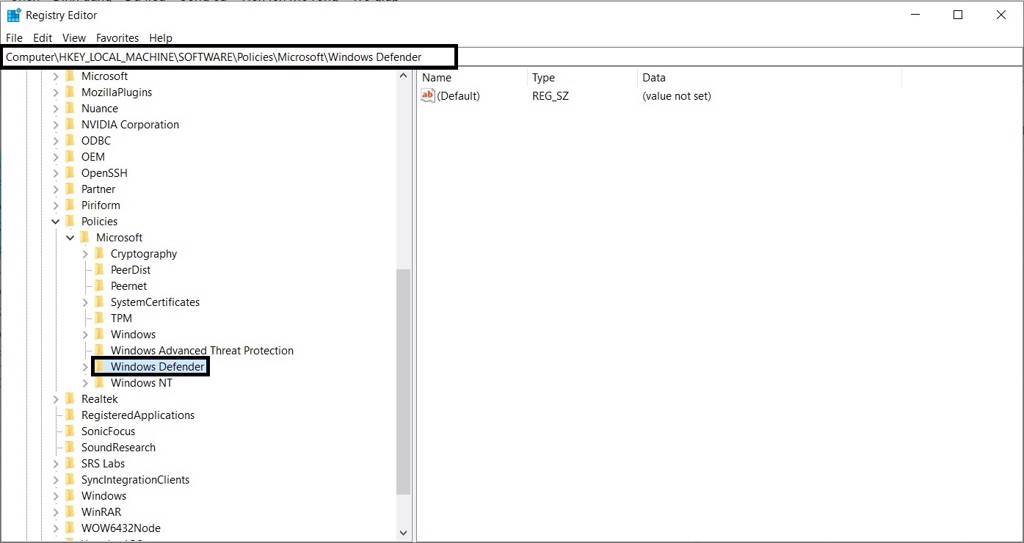Image resolution: width=1024 pixels, height=543 pixels.
Task: Select the NVIDIA Corporation tree key
Action: pyautogui.click(x=130, y=125)
